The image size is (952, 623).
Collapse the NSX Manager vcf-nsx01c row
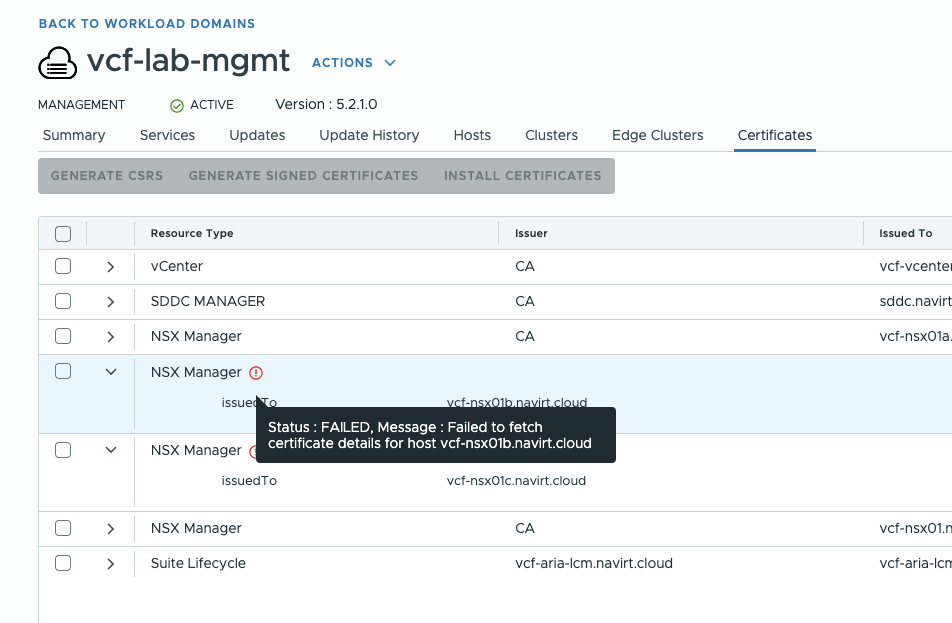[x=110, y=450]
